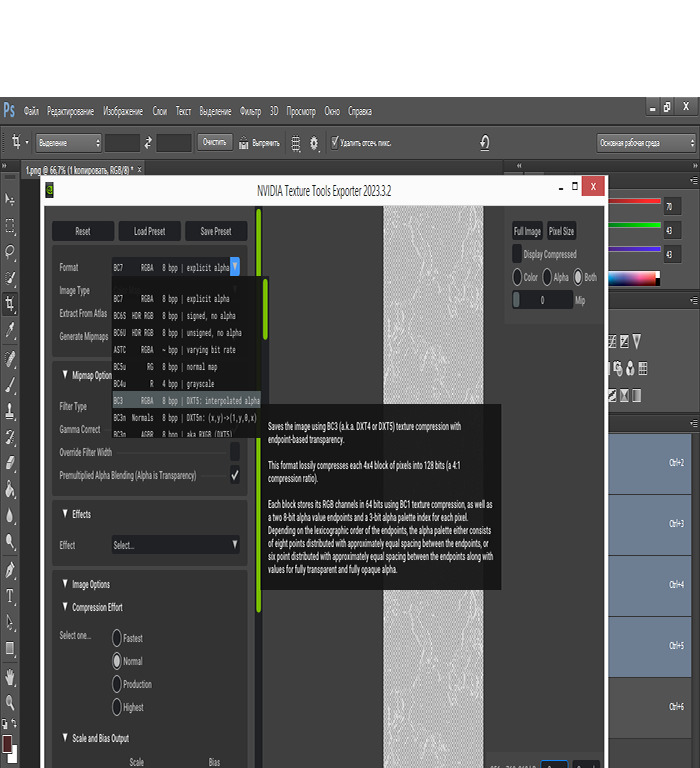Click the Format dropdown arrow
The image size is (700, 768).
[x=235, y=267]
